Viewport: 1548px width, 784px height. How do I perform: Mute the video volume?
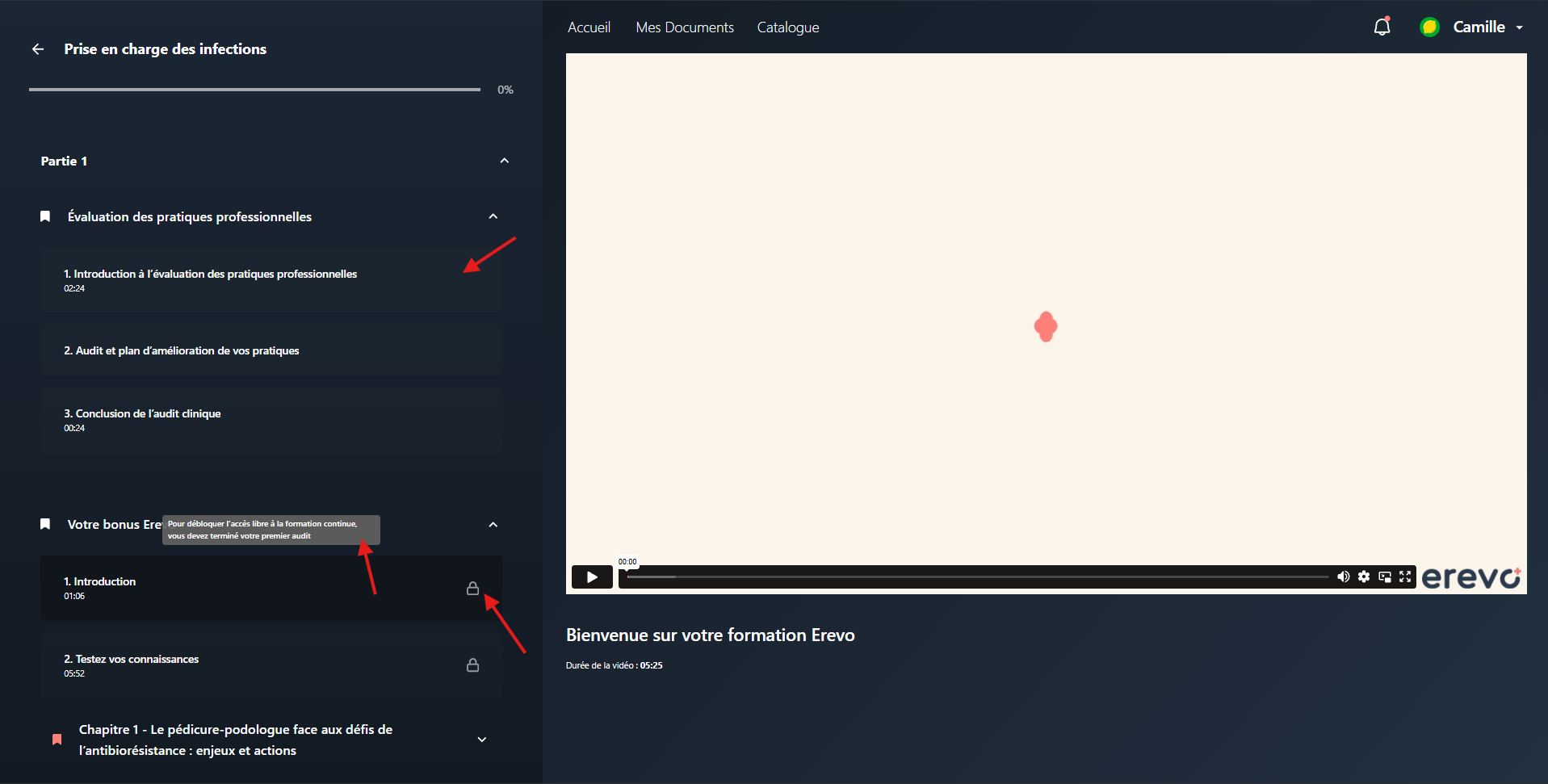[1343, 576]
